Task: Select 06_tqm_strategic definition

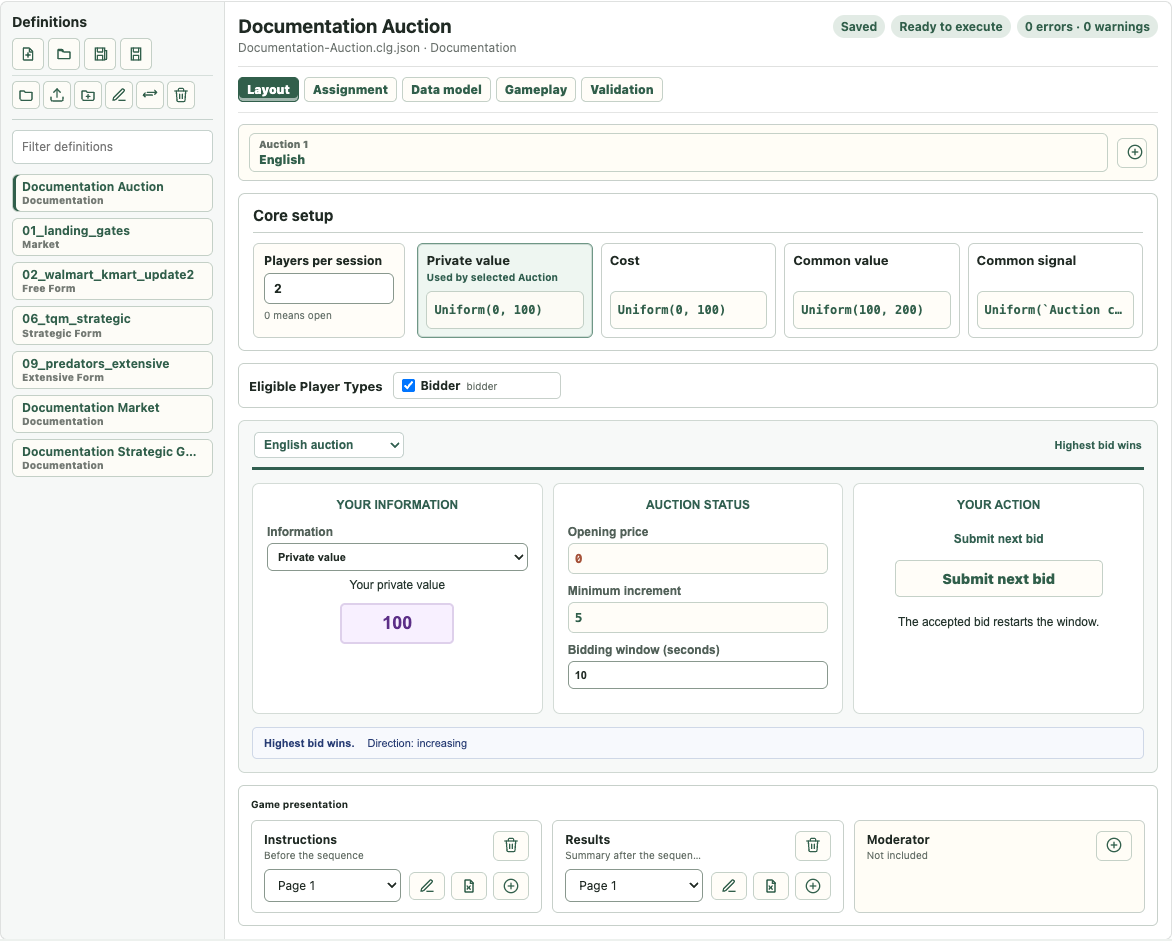Action: click(113, 325)
